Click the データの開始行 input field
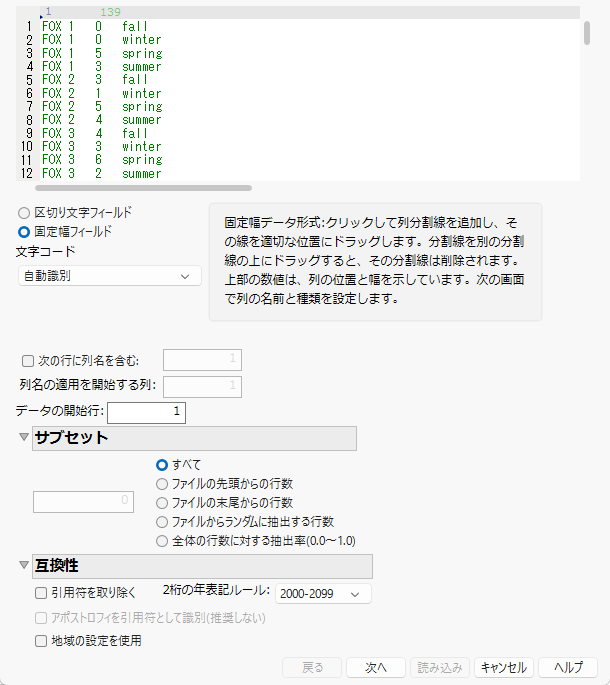 (x=146, y=413)
